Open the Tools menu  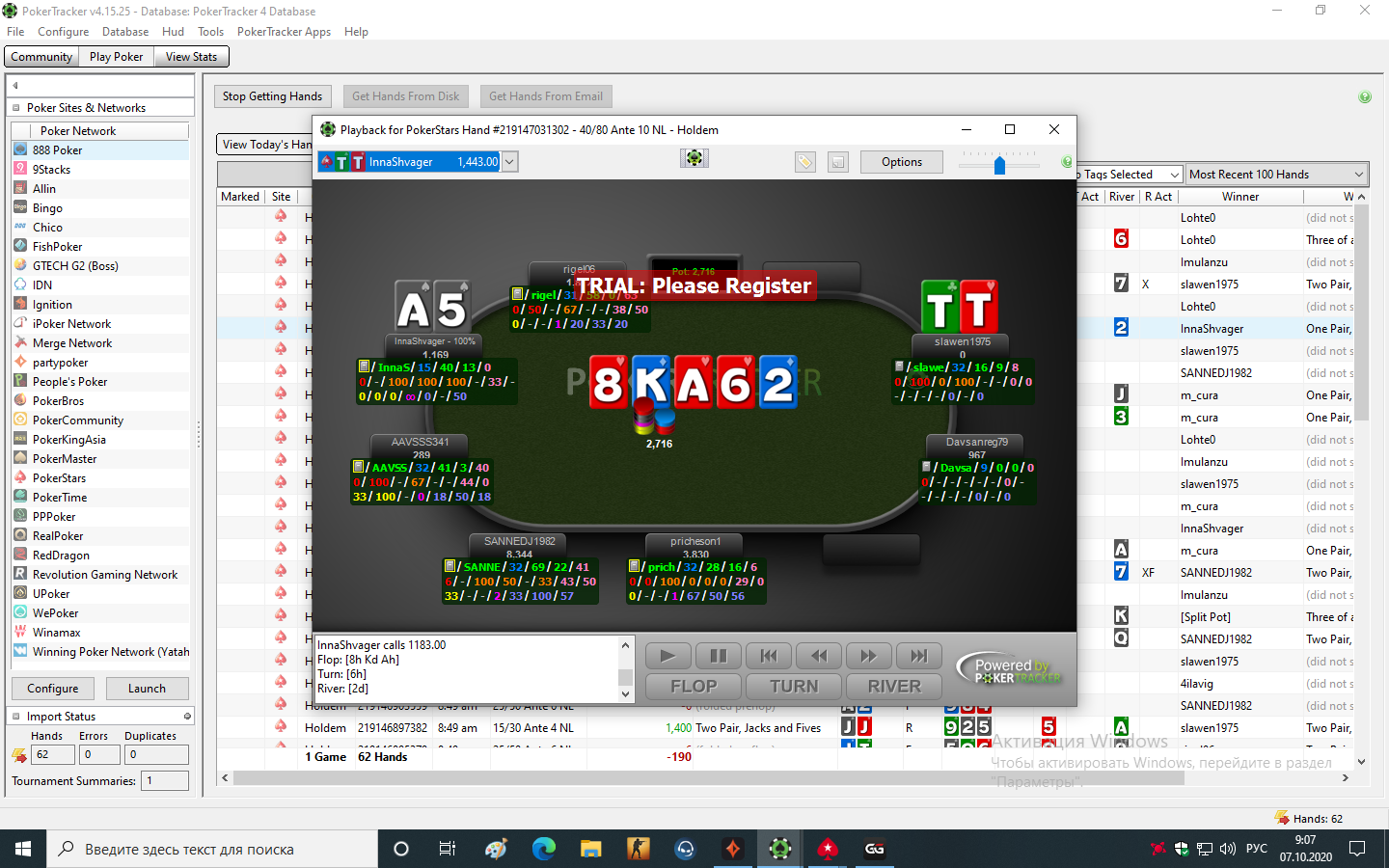[x=210, y=32]
